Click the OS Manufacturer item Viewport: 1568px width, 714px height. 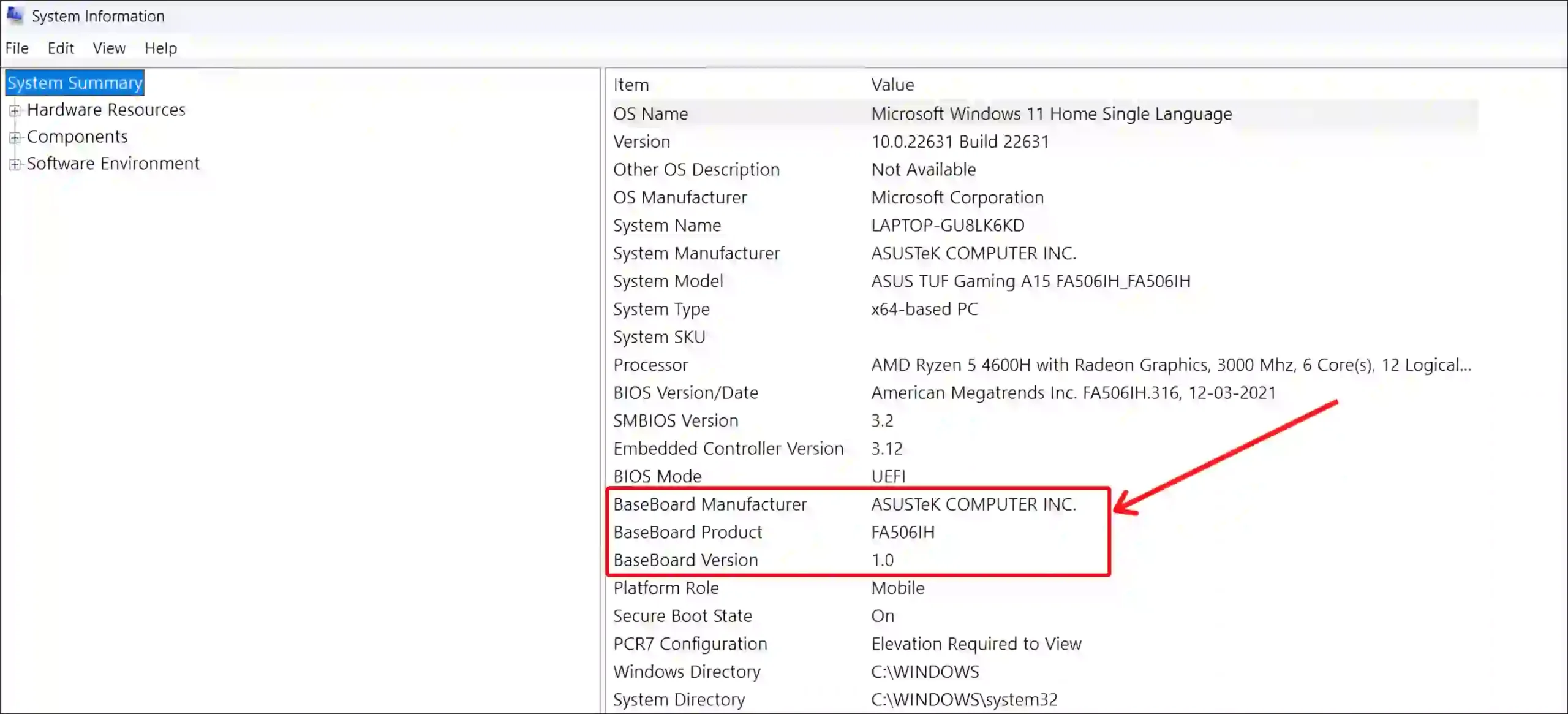pos(680,197)
